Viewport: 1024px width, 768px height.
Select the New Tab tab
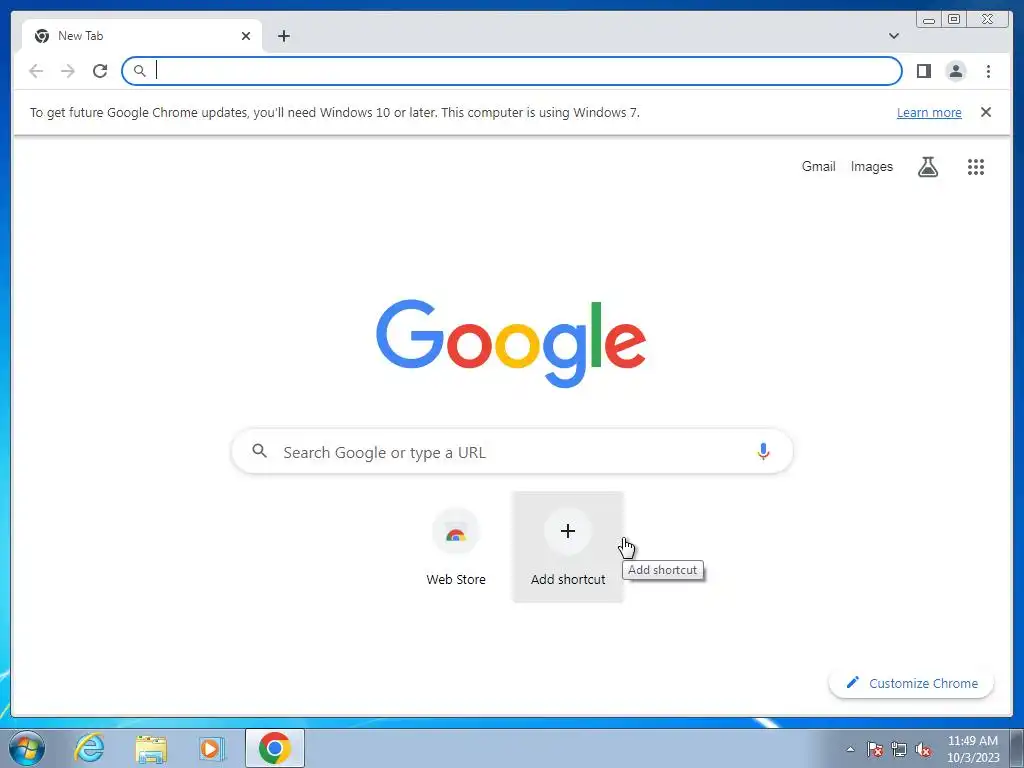click(x=142, y=36)
